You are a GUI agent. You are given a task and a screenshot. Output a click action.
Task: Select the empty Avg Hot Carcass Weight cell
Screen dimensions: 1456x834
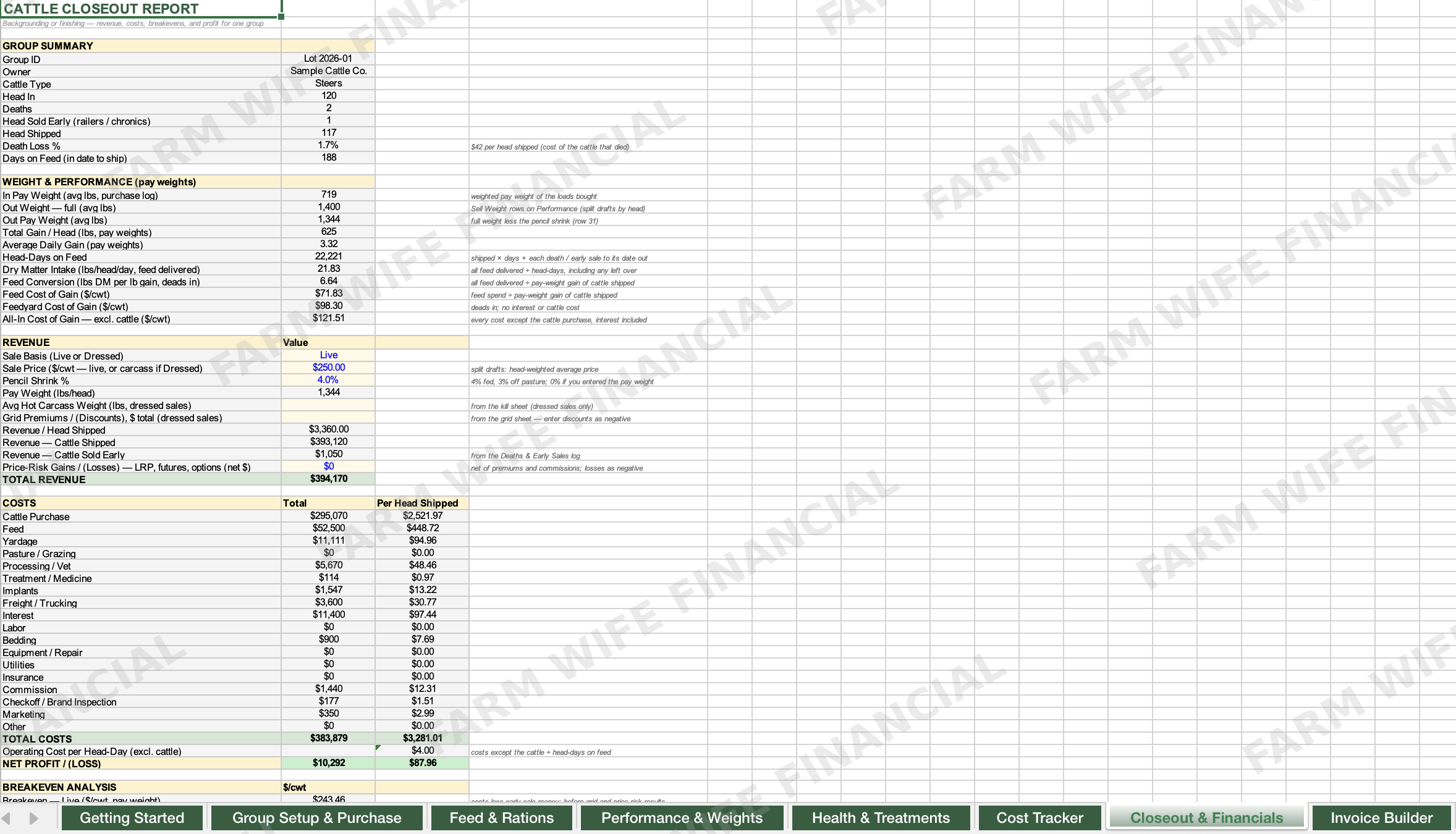[x=328, y=405]
